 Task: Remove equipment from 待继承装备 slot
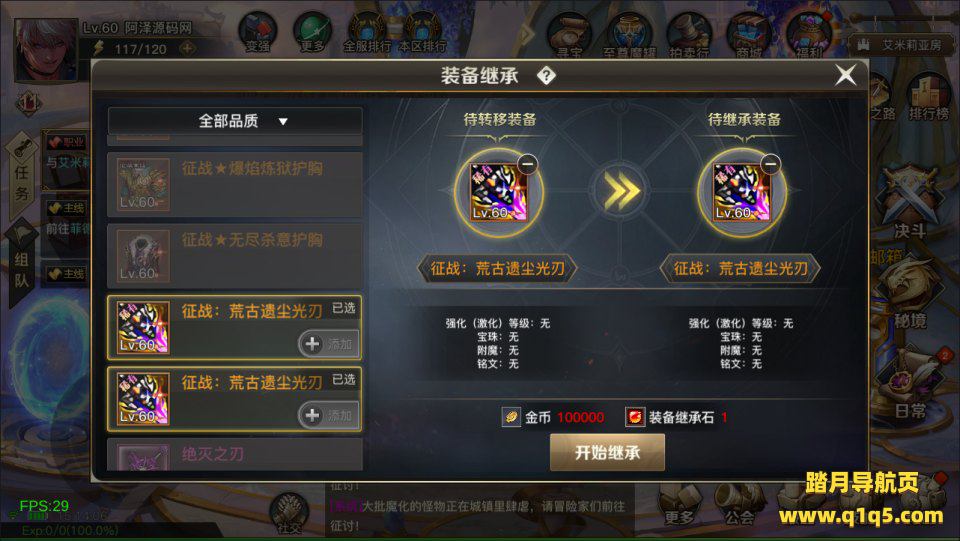(770, 164)
